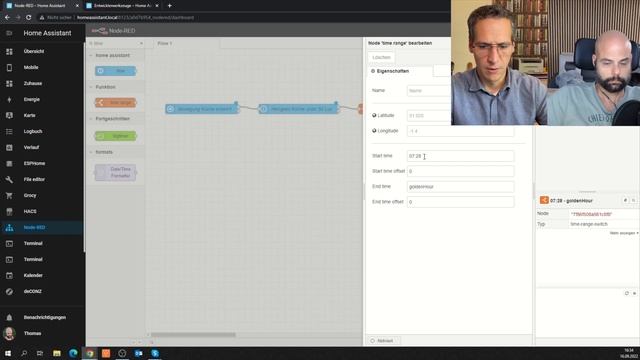
Task: Click the 07:28 - goldenHour info title
Action: click(x=571, y=200)
